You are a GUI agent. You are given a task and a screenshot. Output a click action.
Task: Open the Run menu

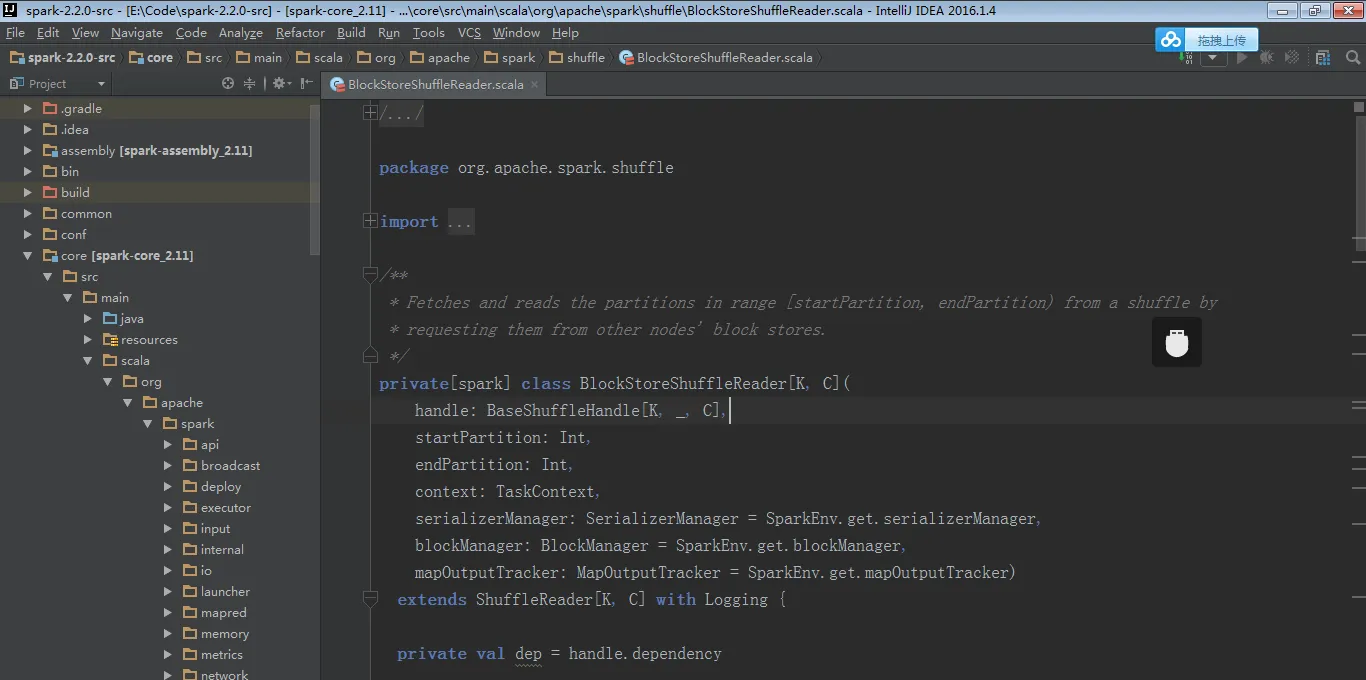pos(389,33)
